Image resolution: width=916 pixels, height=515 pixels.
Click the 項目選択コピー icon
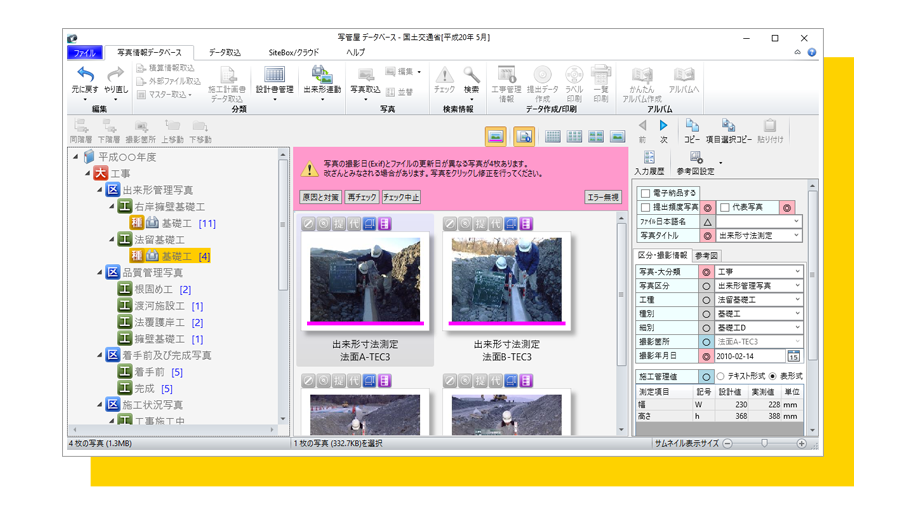(728, 126)
